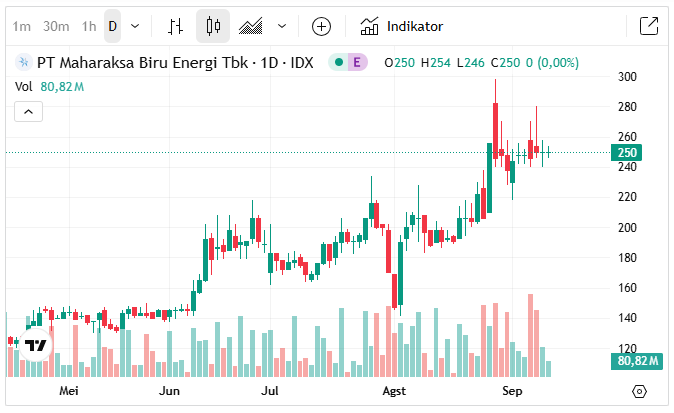The height and width of the screenshot is (413, 674).
Task: Click the green market status dot
Action: (339, 63)
